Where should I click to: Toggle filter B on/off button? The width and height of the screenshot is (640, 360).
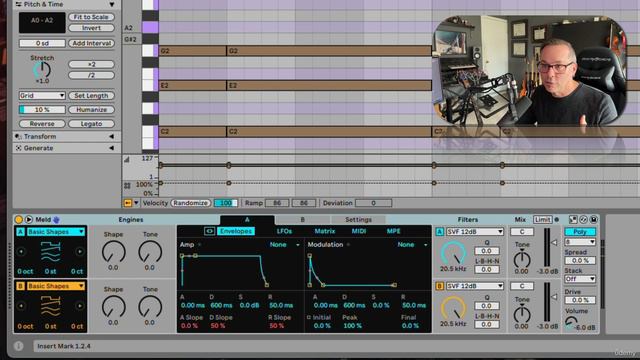440,286
